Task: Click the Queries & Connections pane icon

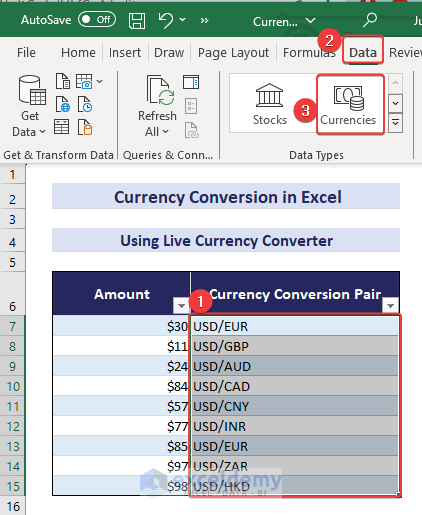Action: point(191,82)
